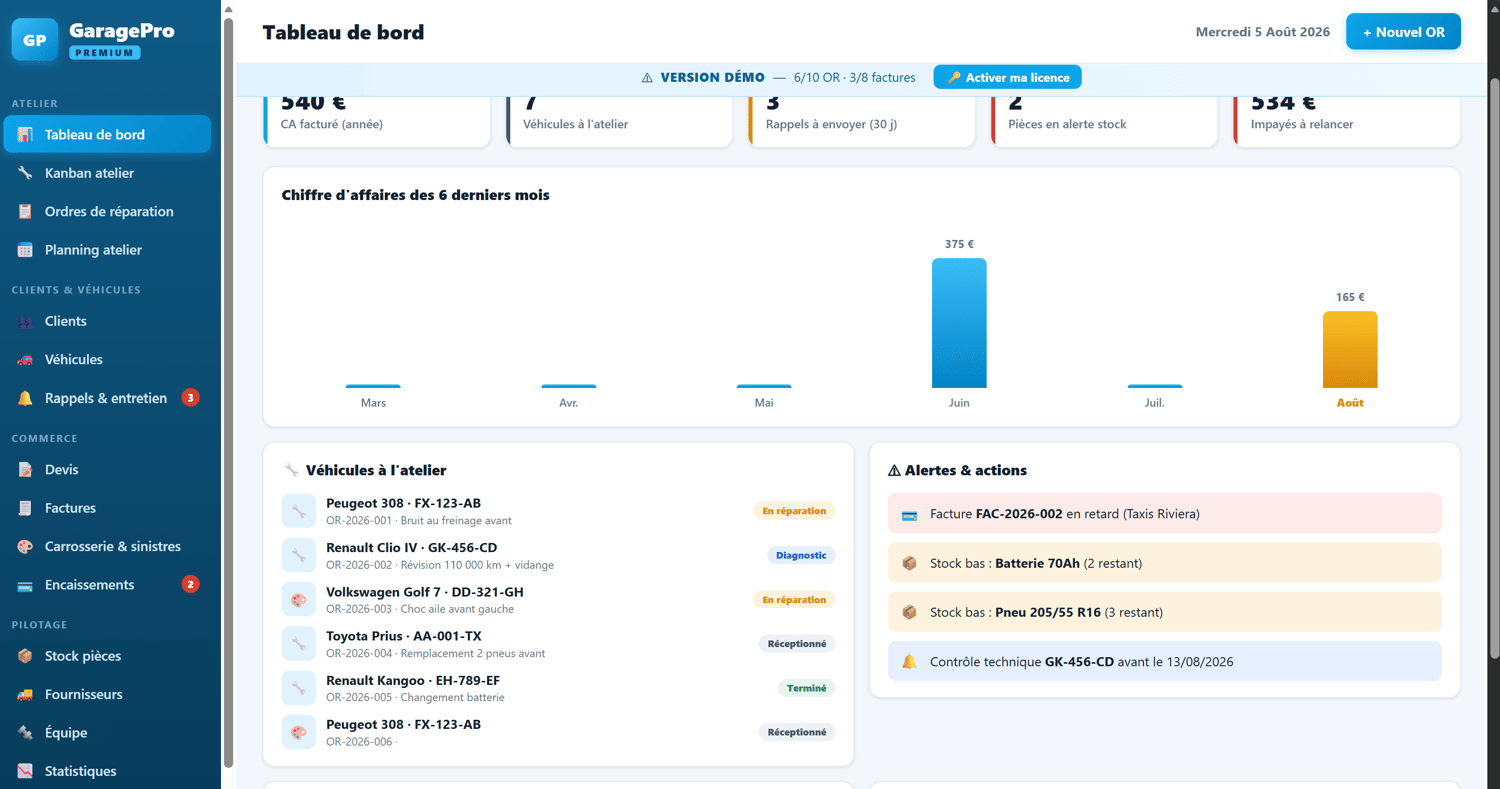Click the Stock pièces box icon

pos(26,656)
